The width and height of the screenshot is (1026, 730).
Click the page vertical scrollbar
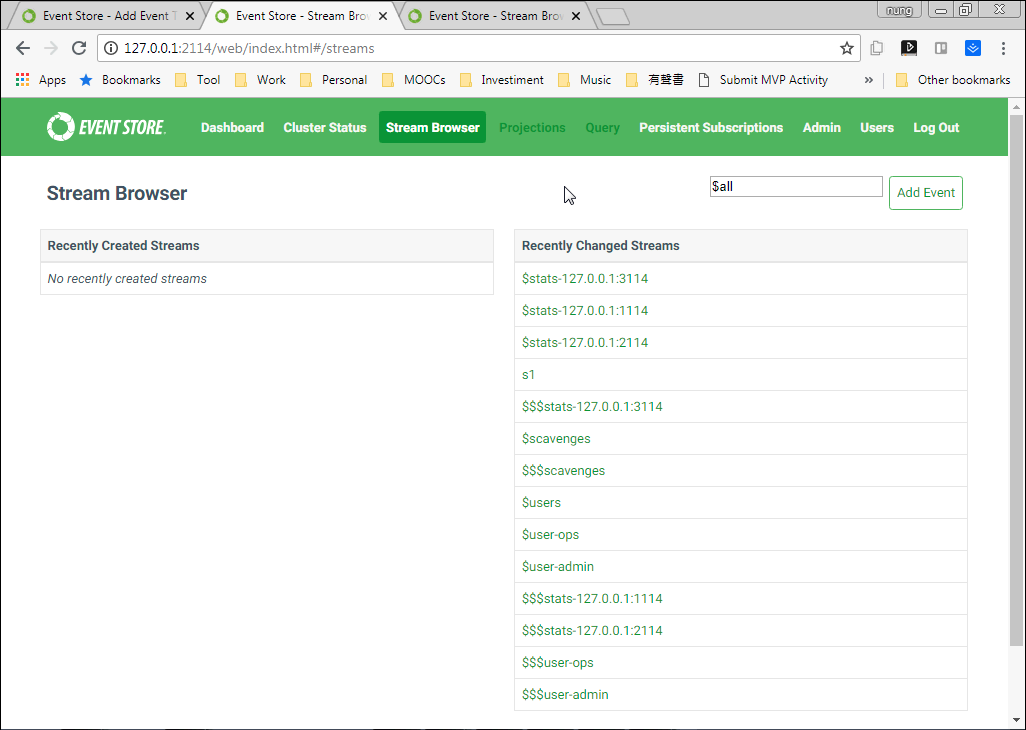[x=1016, y=379]
